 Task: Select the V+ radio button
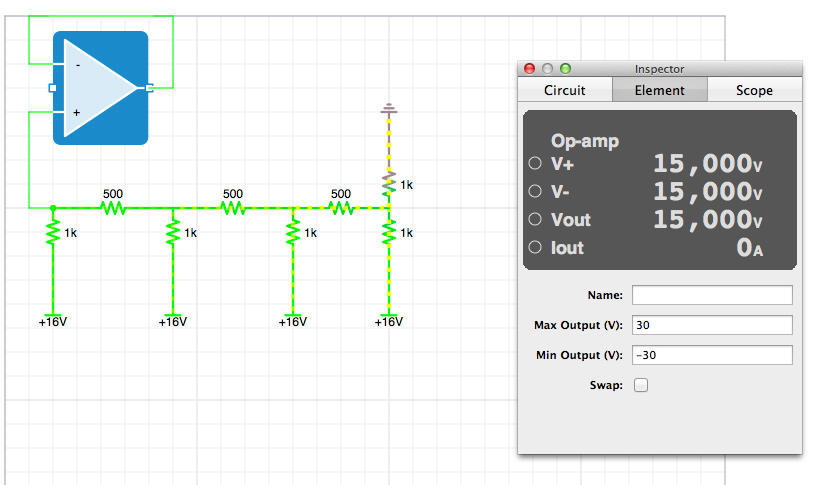click(535, 163)
